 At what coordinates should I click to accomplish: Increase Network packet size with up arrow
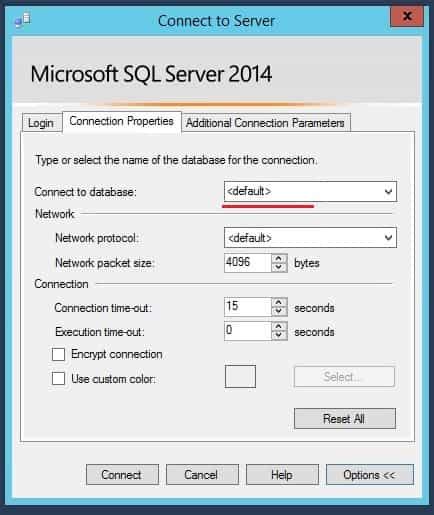tap(279, 258)
